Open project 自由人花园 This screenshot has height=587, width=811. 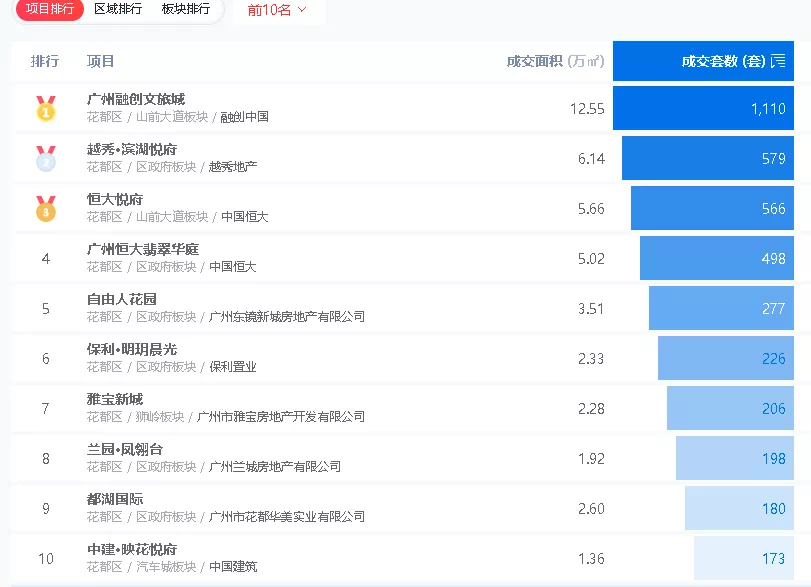tap(122, 299)
